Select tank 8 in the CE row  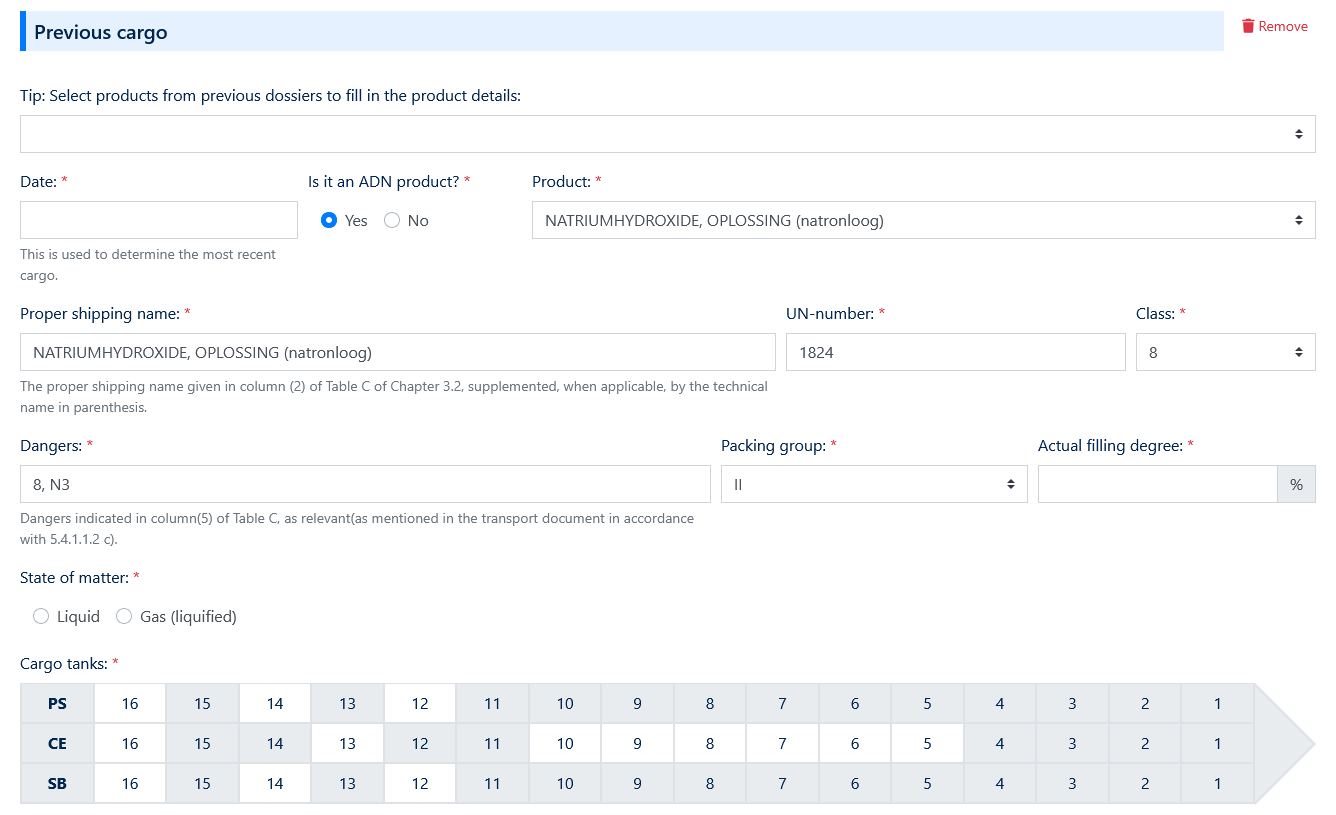(709, 743)
